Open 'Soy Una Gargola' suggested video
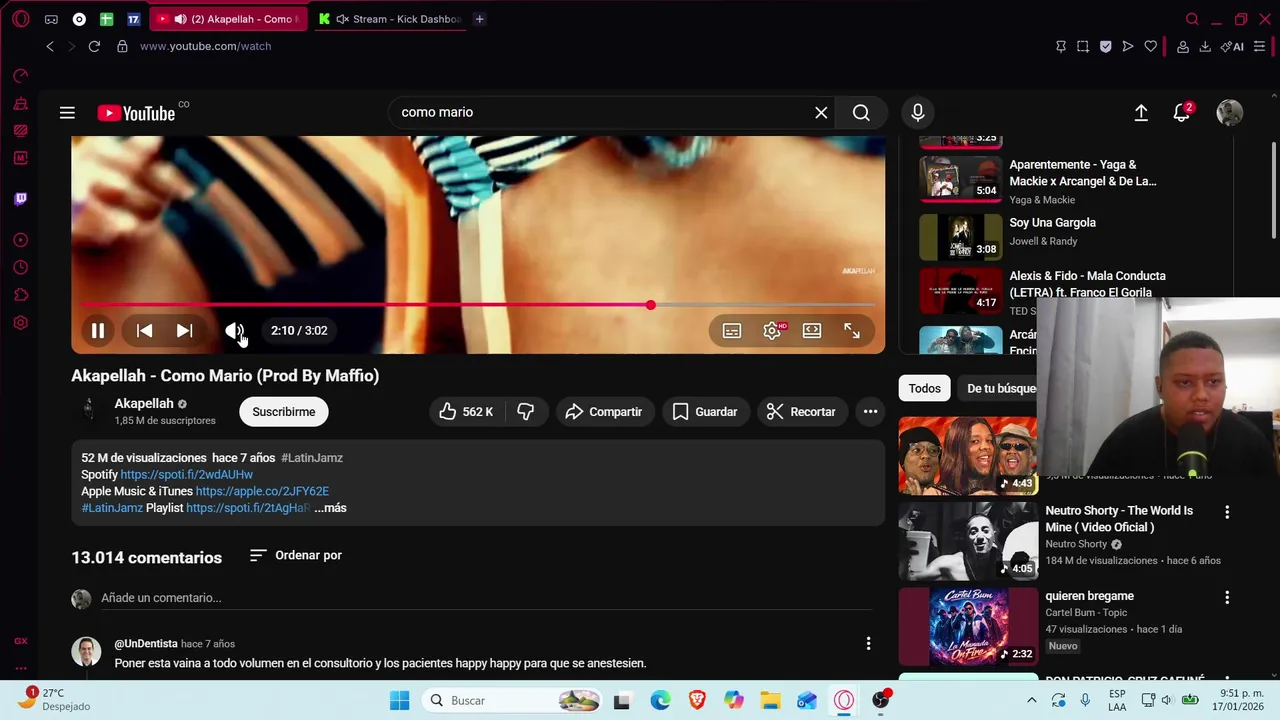 tap(1052, 223)
